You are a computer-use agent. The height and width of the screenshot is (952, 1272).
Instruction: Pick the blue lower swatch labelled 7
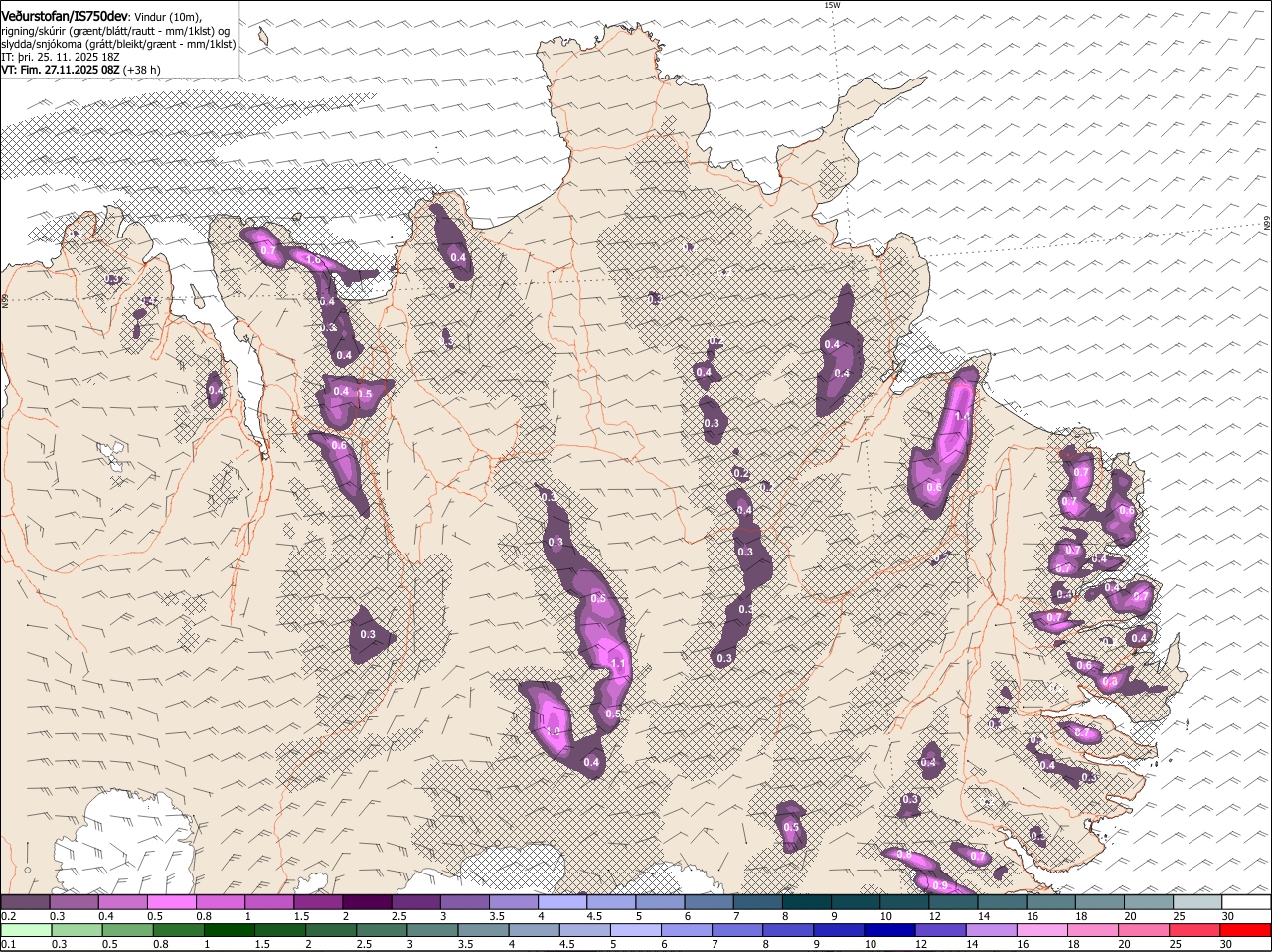738,930
